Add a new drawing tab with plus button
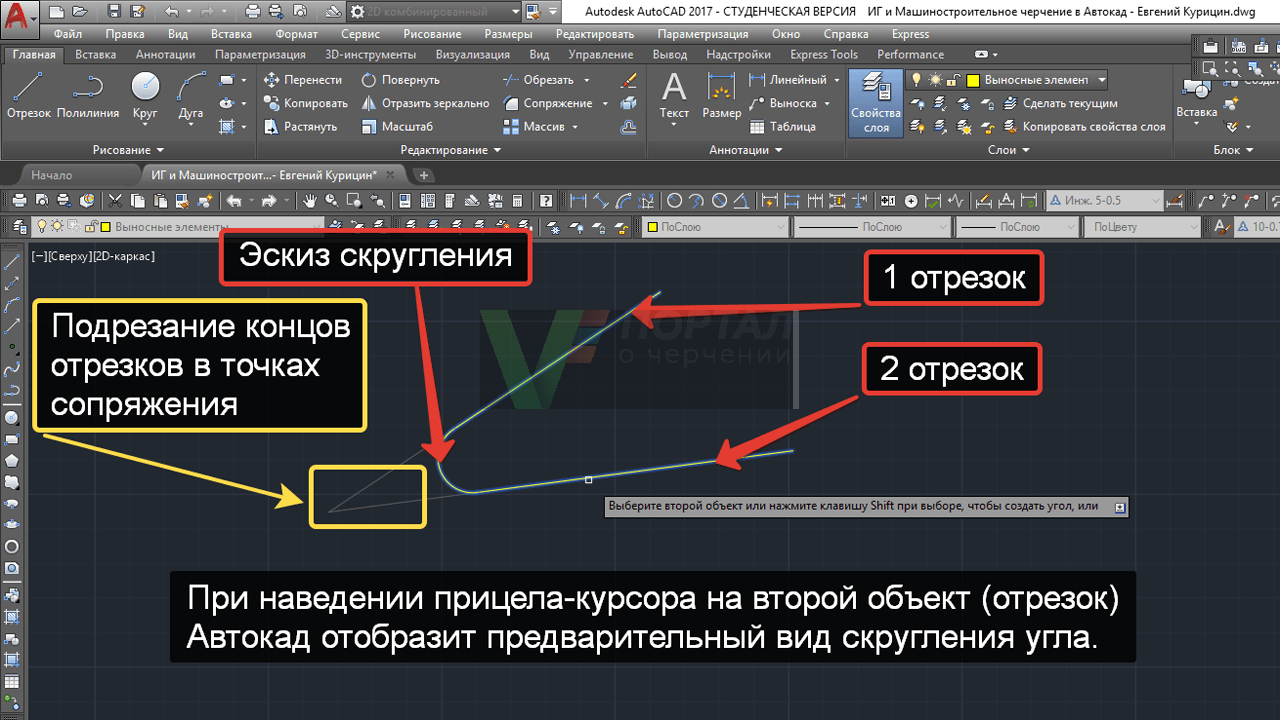1280x720 pixels. [424, 175]
